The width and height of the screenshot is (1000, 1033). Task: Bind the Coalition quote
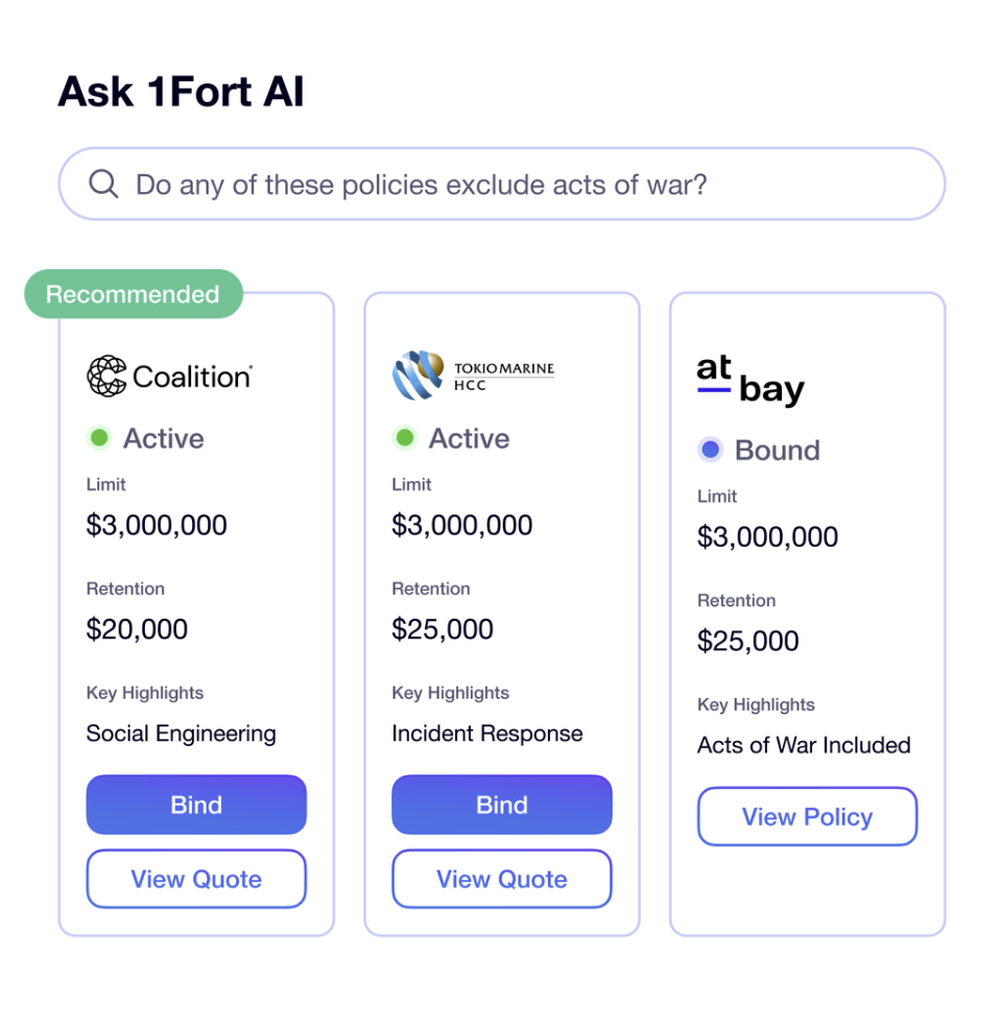196,804
